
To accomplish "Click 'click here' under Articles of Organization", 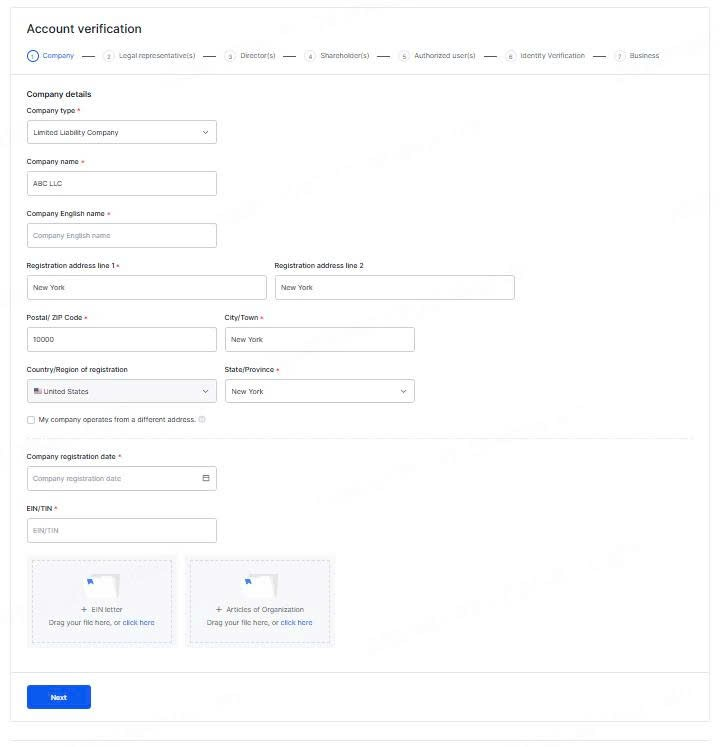I will pyautogui.click(x=296, y=623).
